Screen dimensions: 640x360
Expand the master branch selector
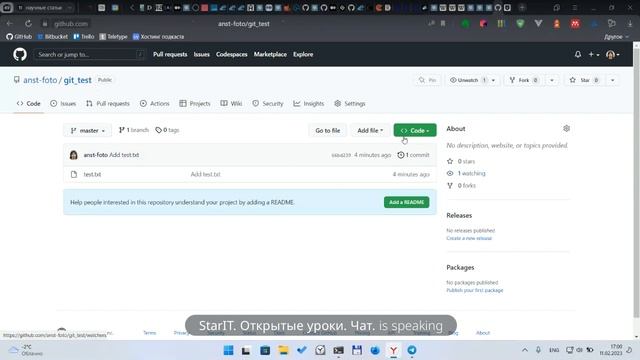point(87,130)
